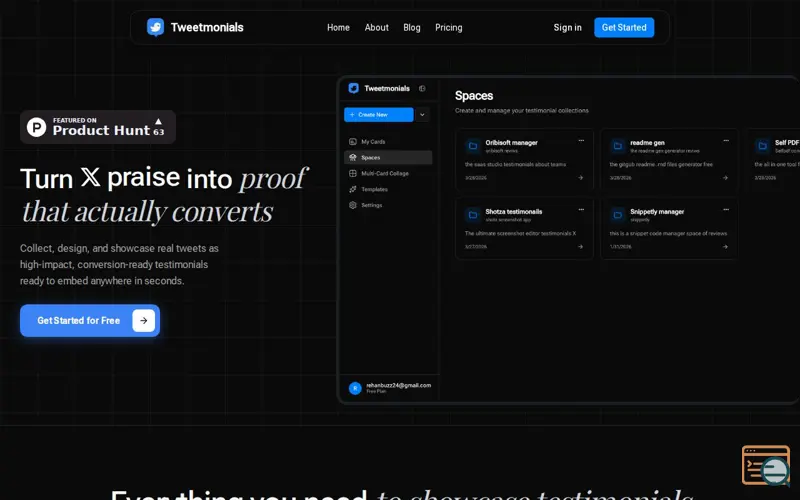This screenshot has width=800, height=500.
Task: Click the Templates wand icon
Action: tap(353, 189)
